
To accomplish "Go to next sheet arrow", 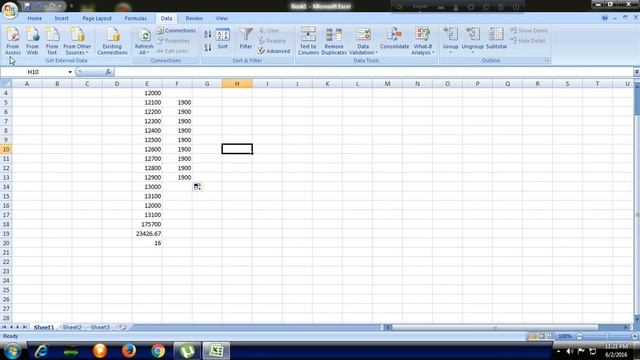I will [x=18, y=327].
